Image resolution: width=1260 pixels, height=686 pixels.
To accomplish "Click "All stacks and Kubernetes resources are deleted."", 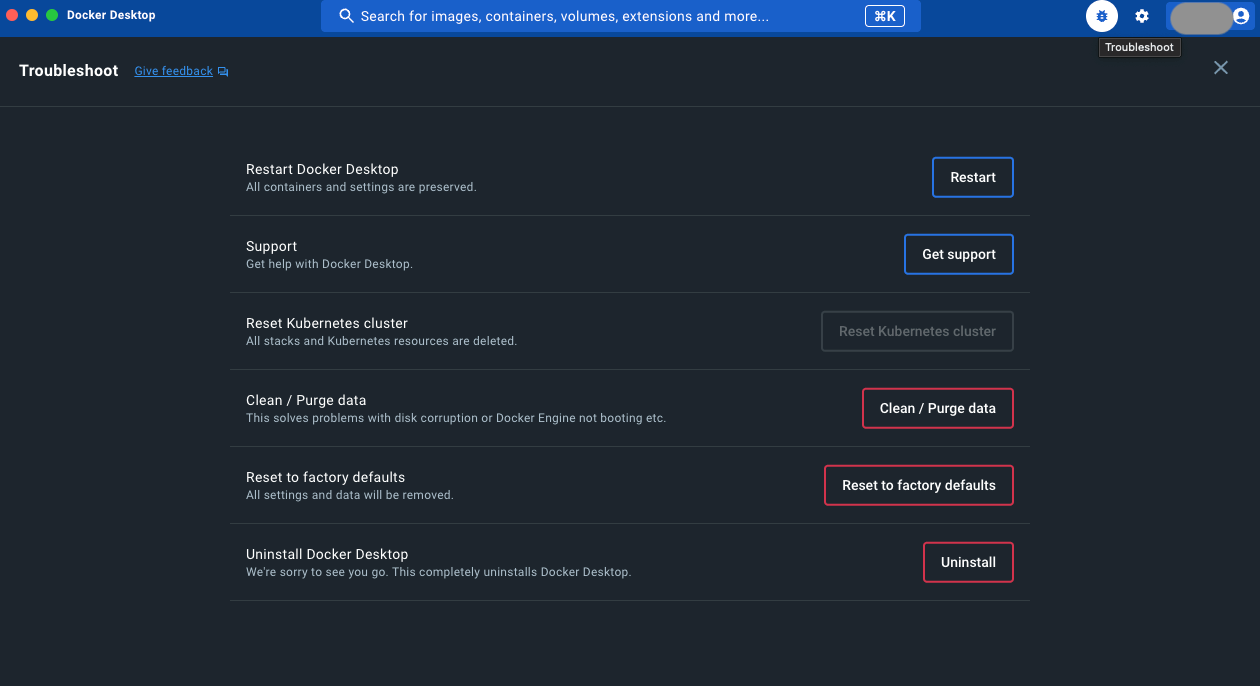I will [381, 341].
